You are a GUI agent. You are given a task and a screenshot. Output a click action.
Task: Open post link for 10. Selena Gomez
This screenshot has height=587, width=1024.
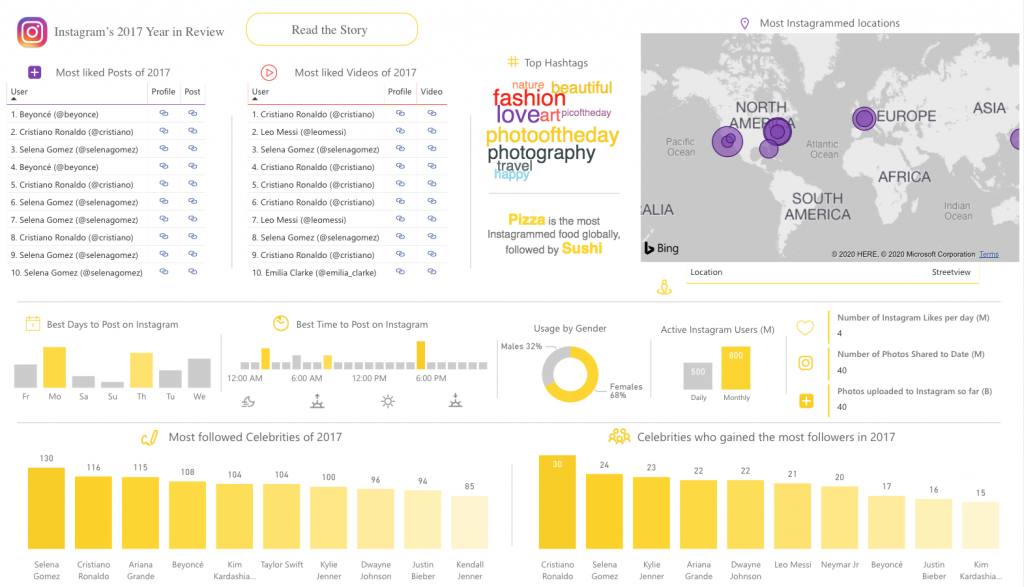[193, 272]
